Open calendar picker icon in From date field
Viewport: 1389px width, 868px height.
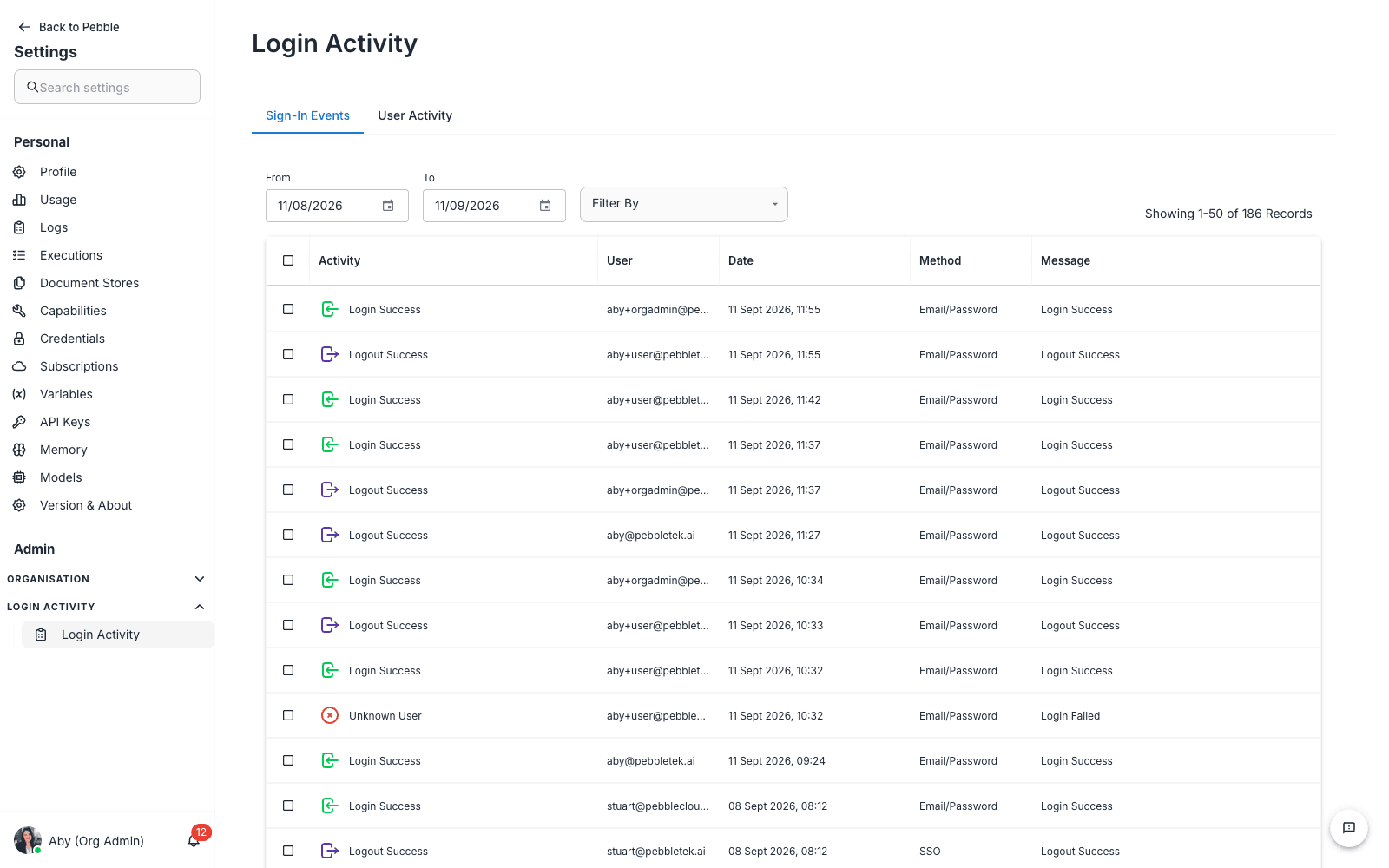(388, 206)
